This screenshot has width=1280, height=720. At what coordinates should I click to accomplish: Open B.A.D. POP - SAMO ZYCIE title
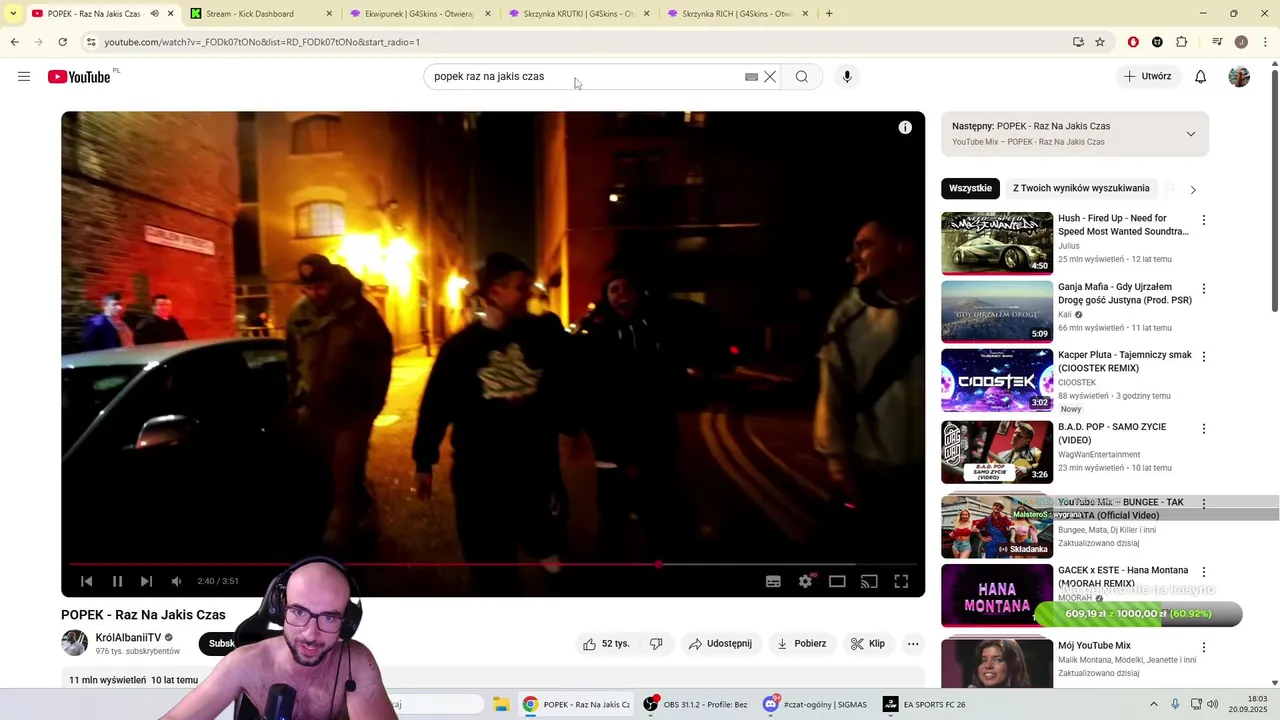click(1112, 434)
